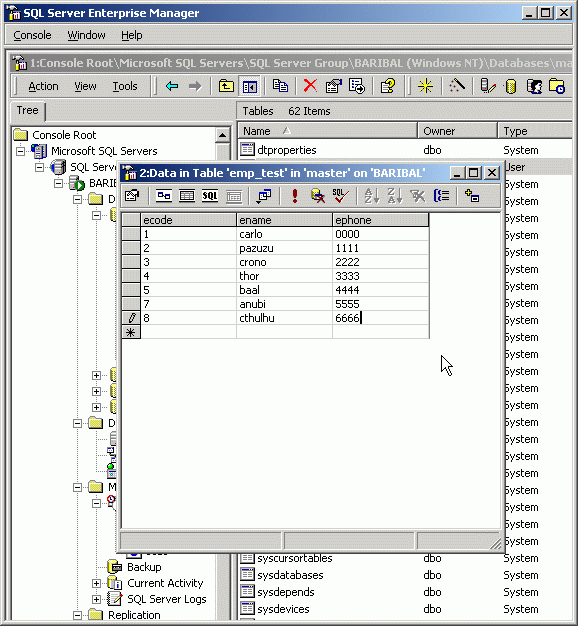Toggle the Show SQL Pane button
The image size is (578, 626).
tap(210, 196)
